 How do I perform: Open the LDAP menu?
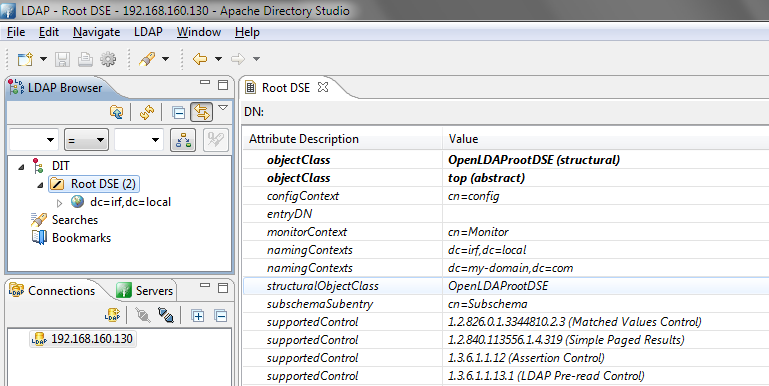148,32
